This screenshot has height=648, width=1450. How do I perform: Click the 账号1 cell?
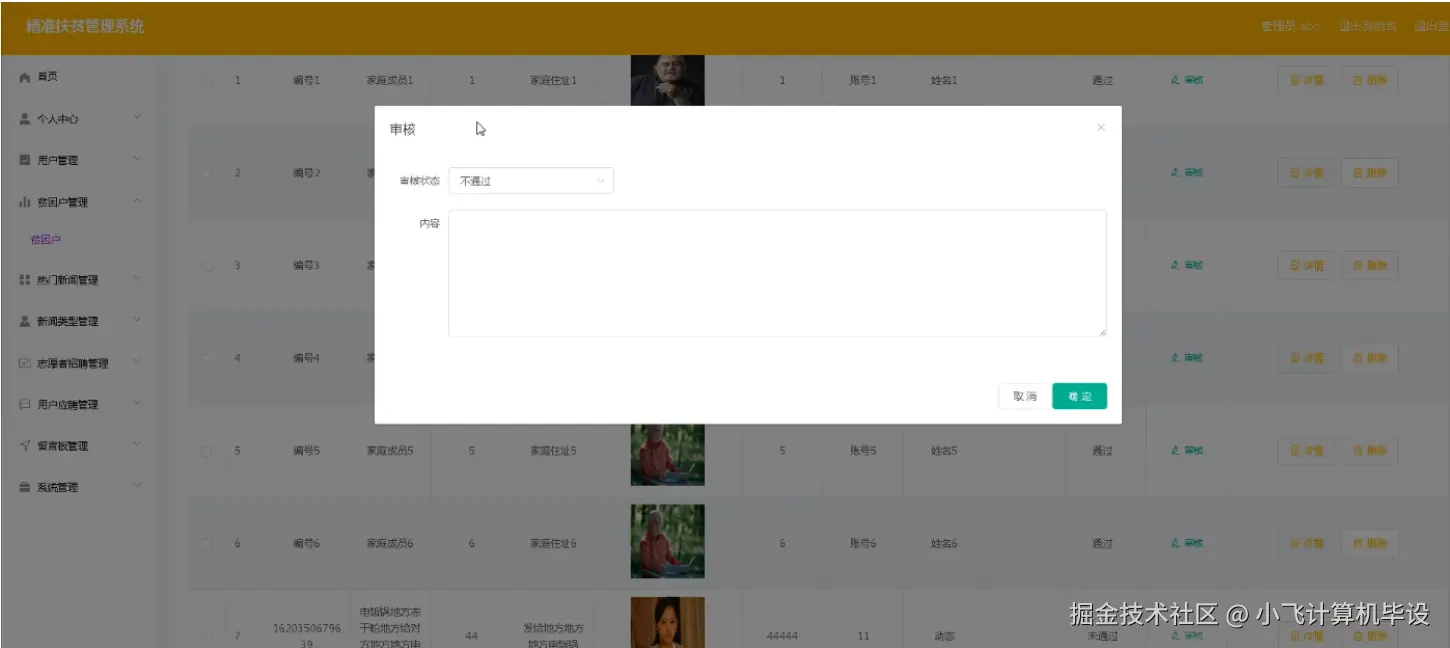pos(863,81)
